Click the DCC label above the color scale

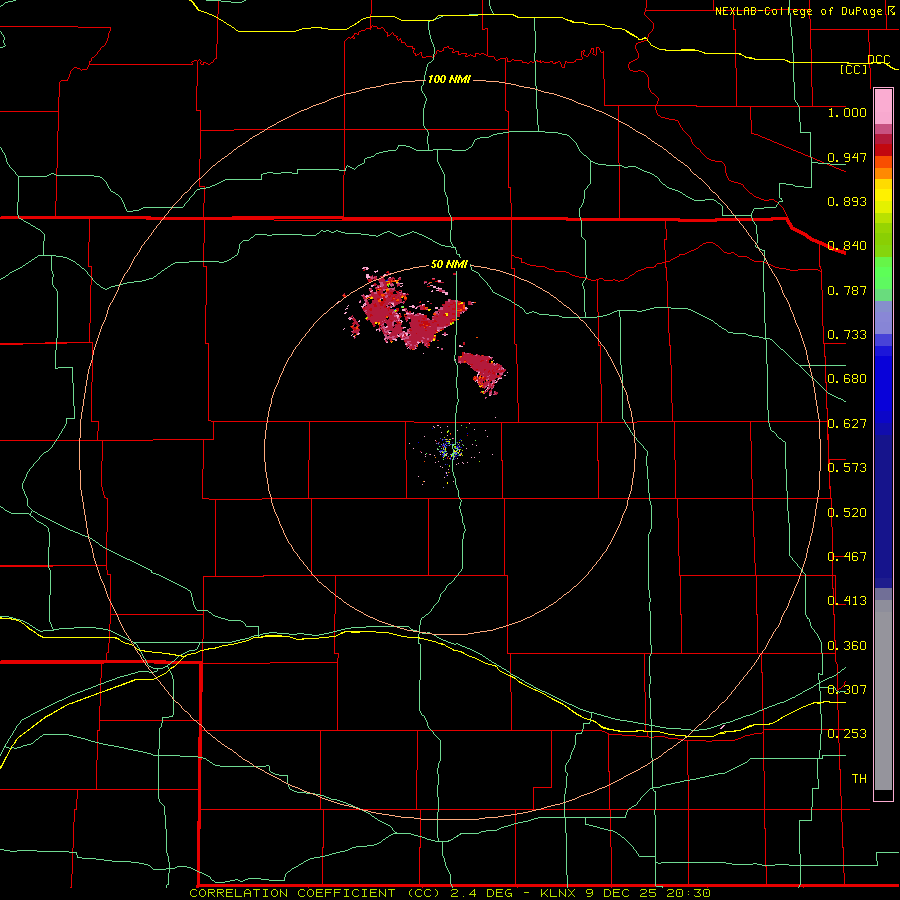pos(879,60)
